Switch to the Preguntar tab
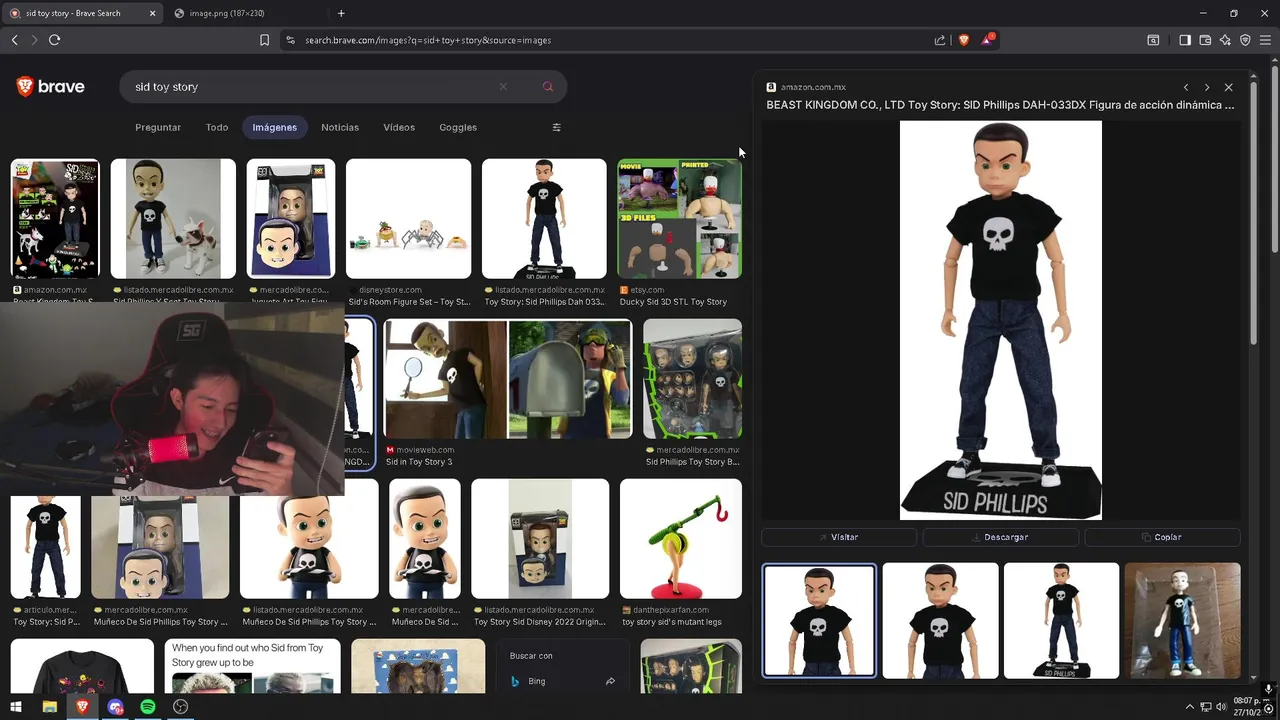The height and width of the screenshot is (720, 1280). [x=158, y=127]
